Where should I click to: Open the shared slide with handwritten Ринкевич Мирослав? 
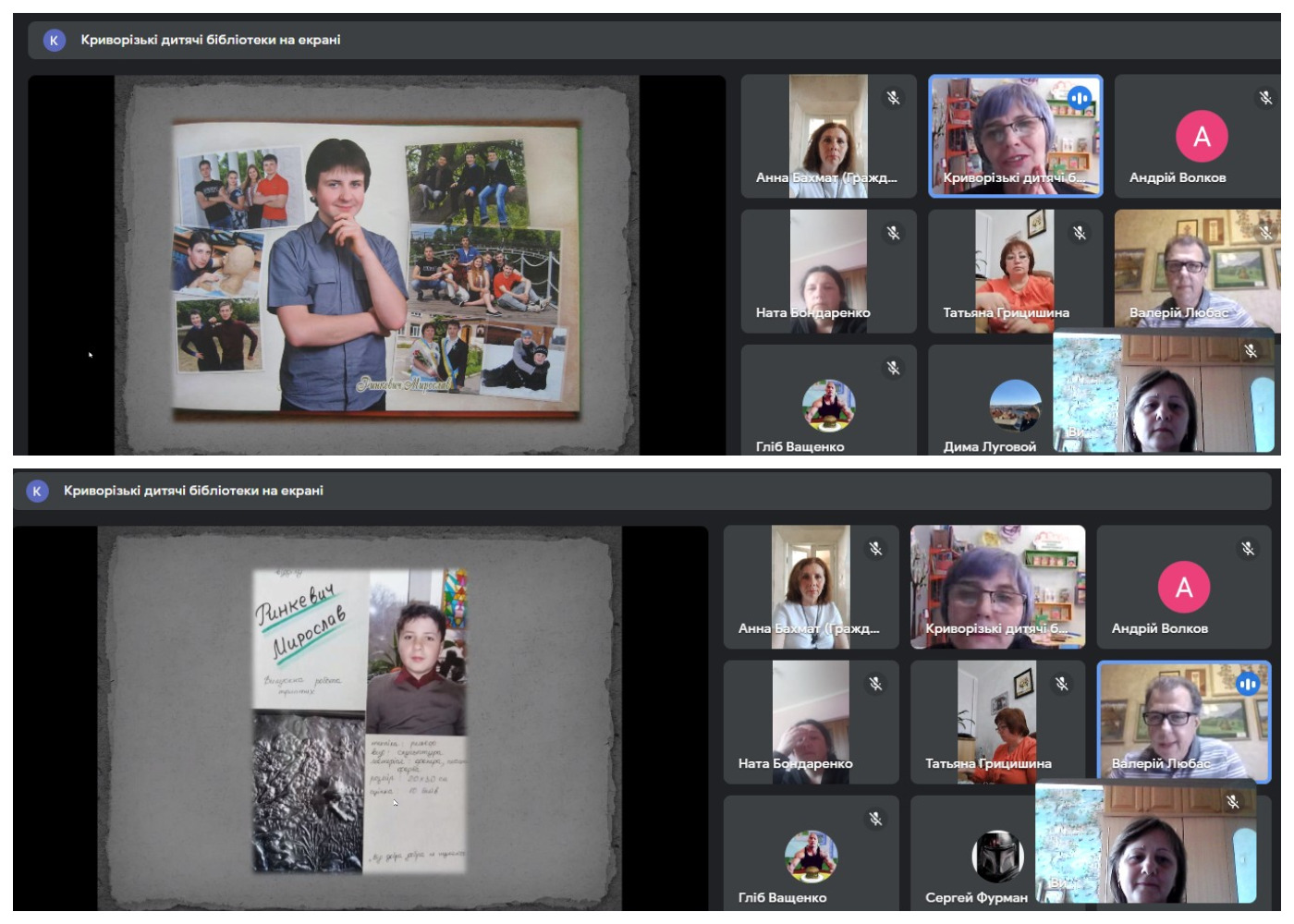coord(360,719)
